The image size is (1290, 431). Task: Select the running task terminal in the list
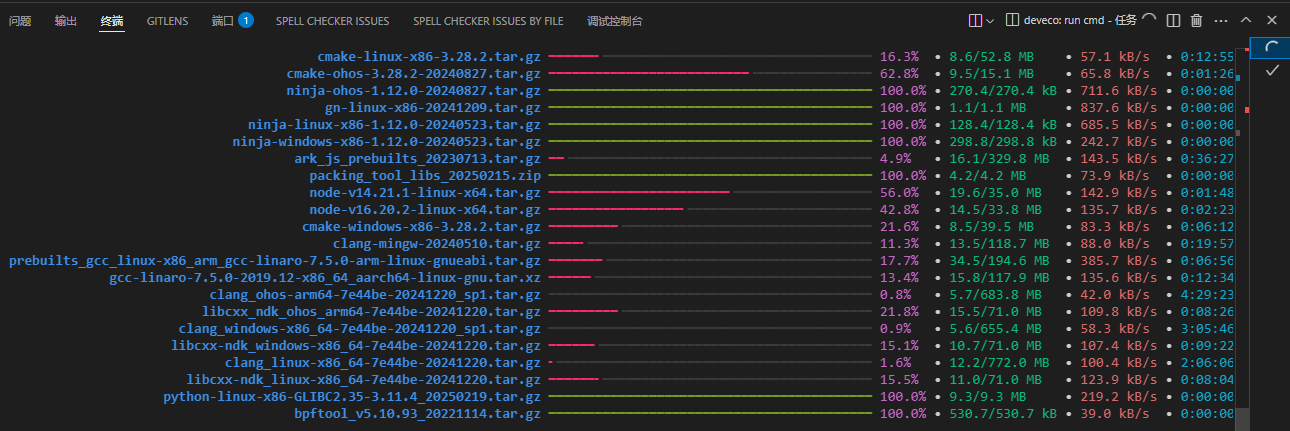(x=1269, y=47)
